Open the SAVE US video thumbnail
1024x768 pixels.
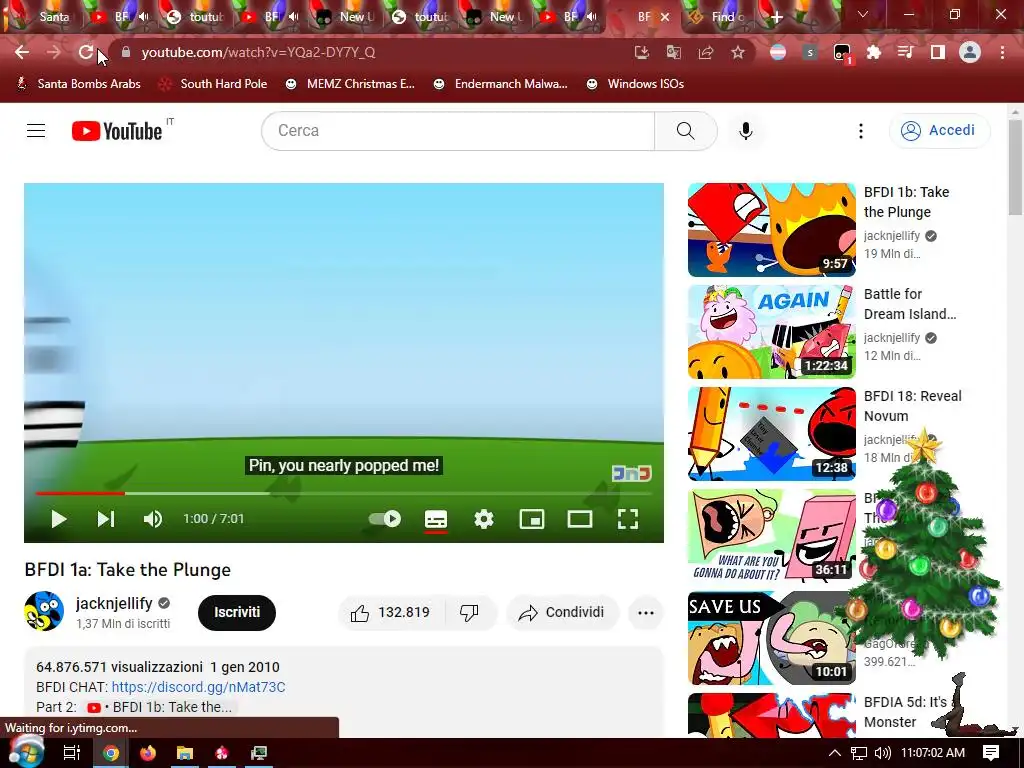[771, 638]
